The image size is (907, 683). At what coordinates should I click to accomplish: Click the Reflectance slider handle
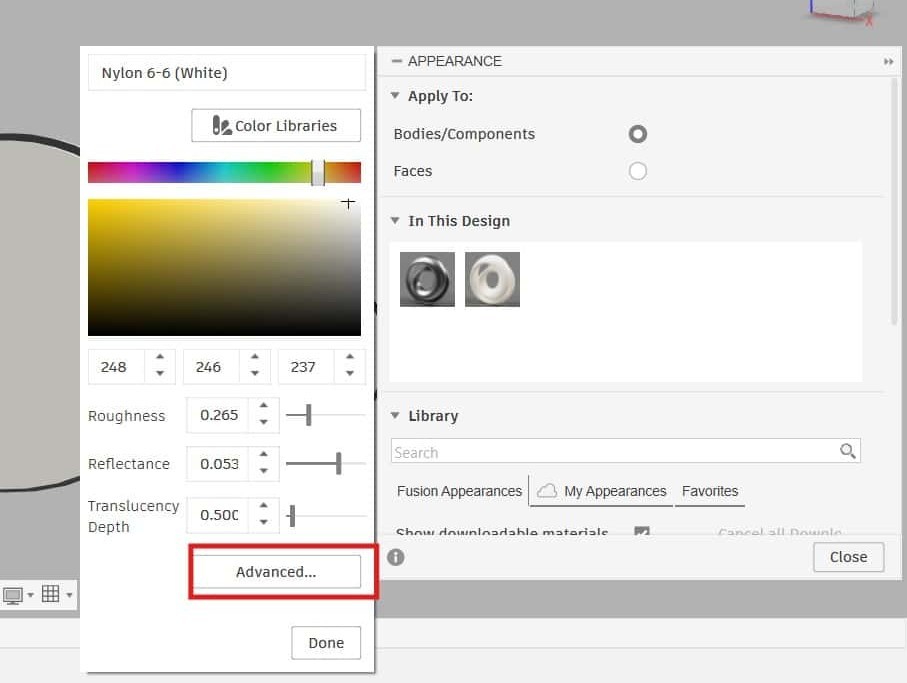coord(338,463)
